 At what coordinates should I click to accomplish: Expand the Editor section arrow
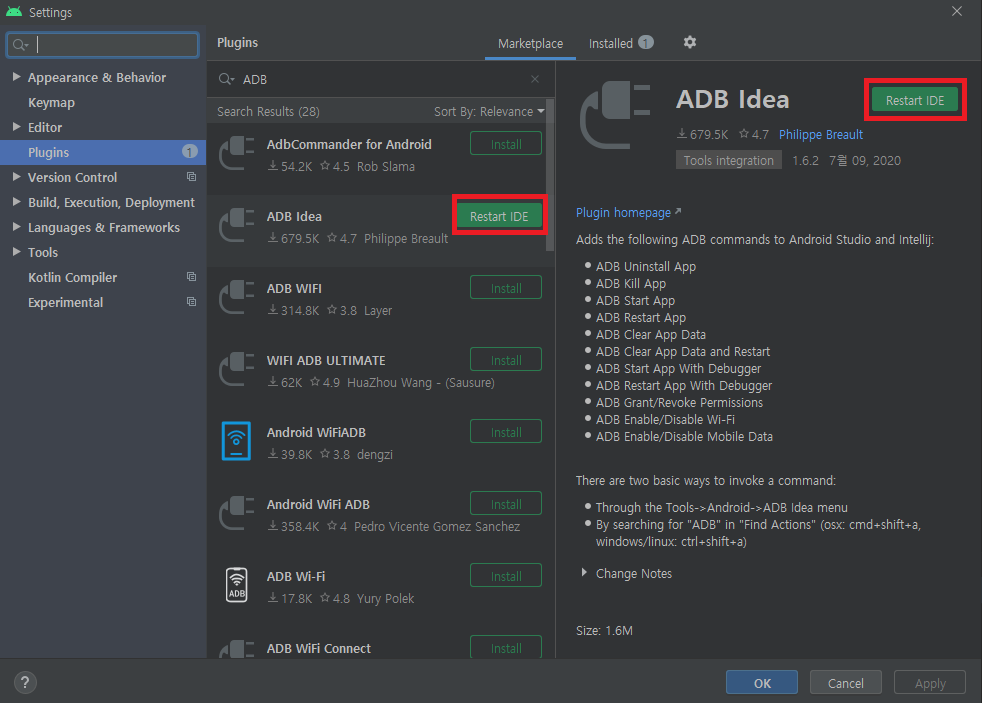(16, 126)
